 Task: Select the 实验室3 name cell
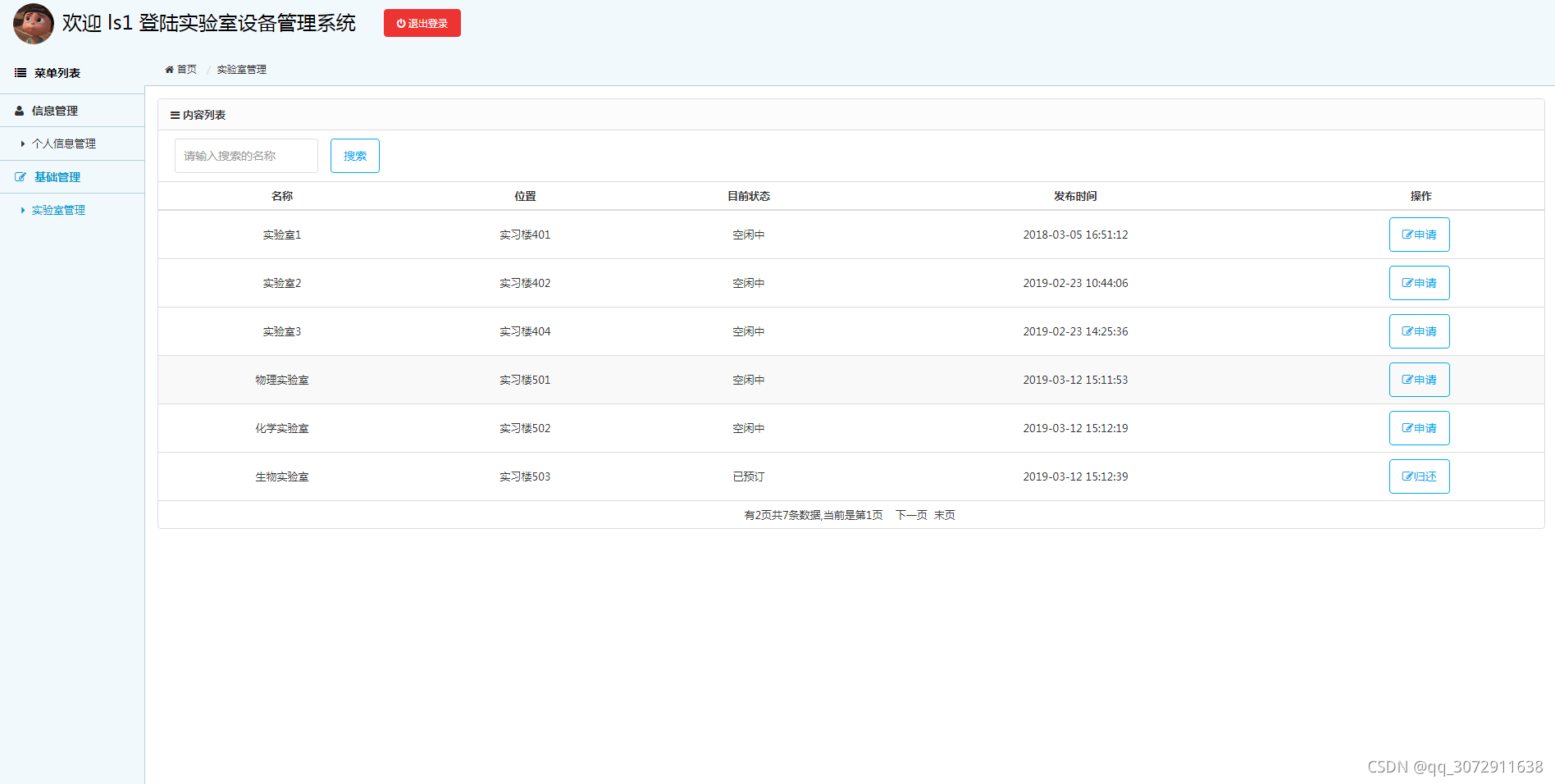point(282,331)
